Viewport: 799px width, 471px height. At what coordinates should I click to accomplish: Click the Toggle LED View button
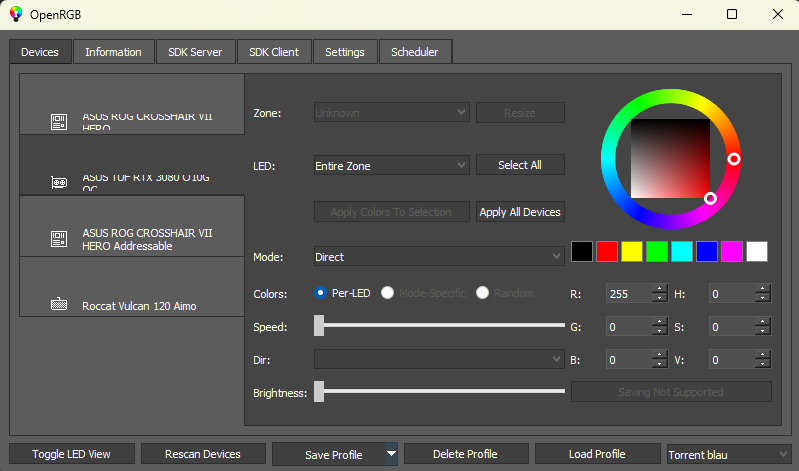pos(72,454)
